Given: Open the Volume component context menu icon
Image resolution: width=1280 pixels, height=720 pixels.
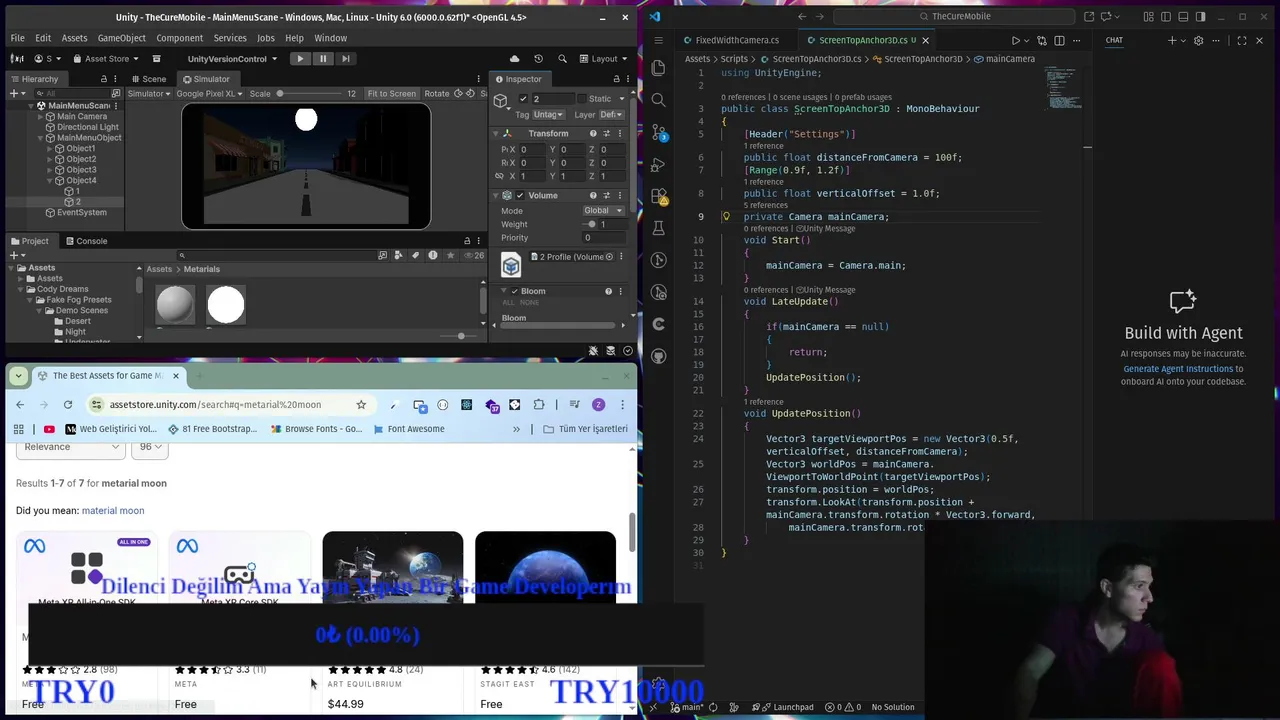Looking at the screenshot, I should point(622,195).
